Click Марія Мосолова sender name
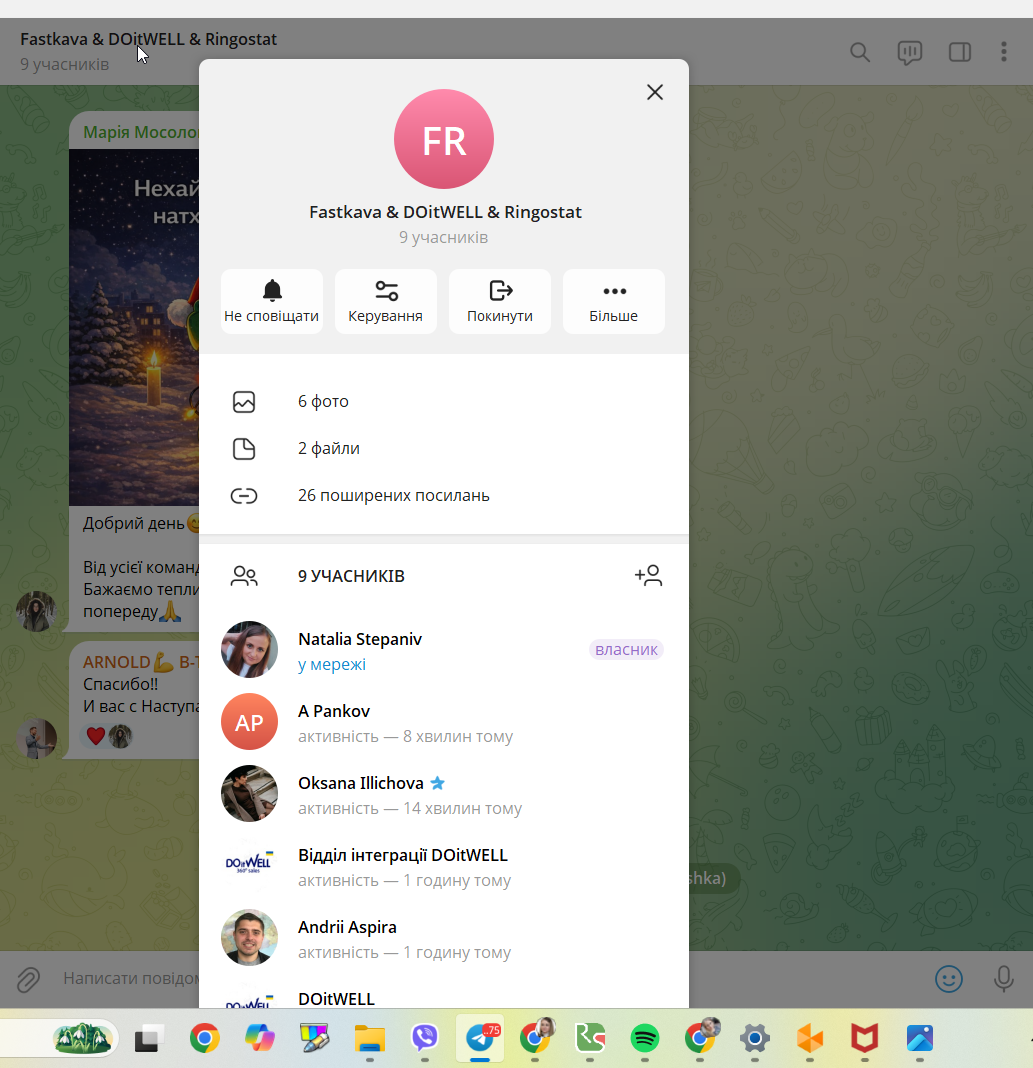Viewport: 1033px width, 1068px height. 140,132
